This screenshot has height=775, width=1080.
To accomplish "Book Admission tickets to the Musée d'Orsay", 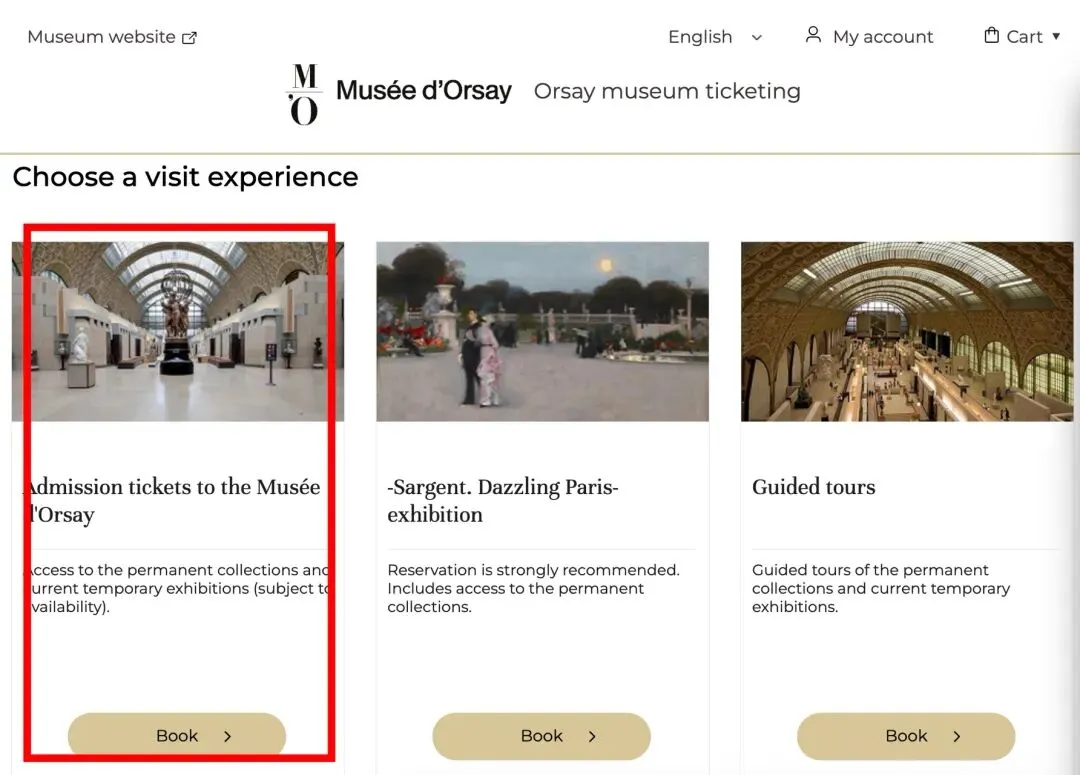I will 177,736.
